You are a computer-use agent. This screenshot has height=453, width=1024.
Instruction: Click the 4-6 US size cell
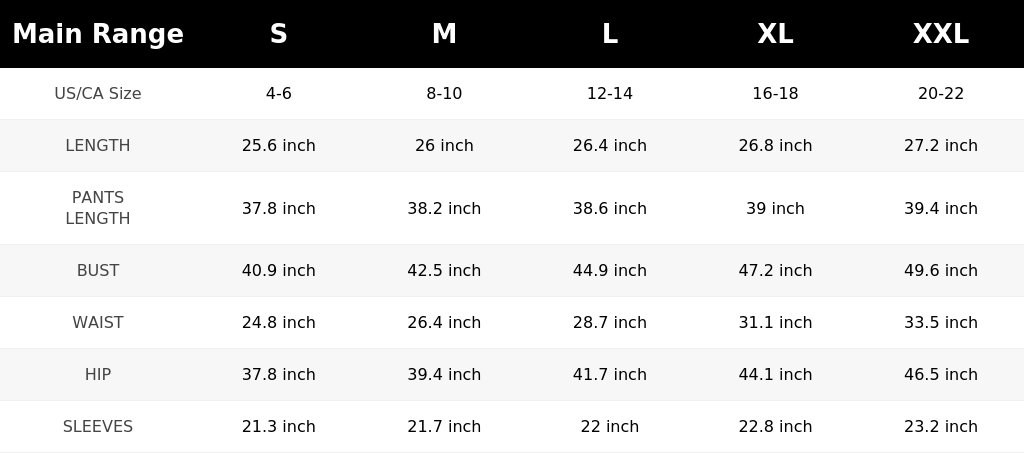279,93
